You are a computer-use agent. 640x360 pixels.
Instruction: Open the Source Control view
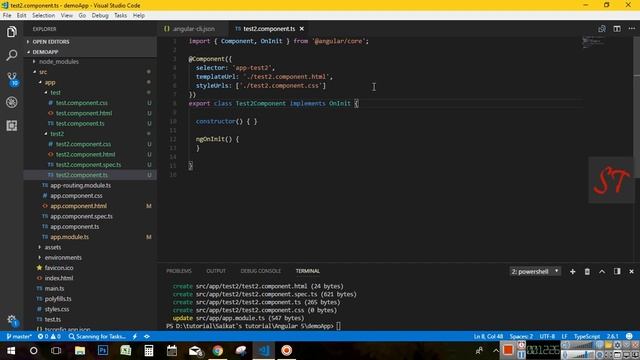pyautogui.click(x=12, y=78)
